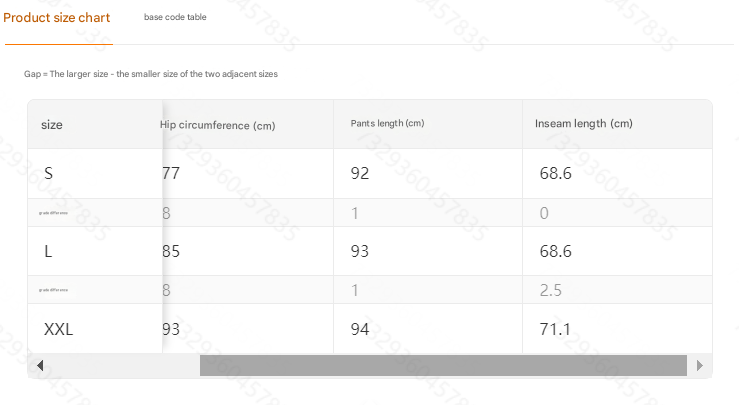Open the Product size chart tab

pos(57,18)
